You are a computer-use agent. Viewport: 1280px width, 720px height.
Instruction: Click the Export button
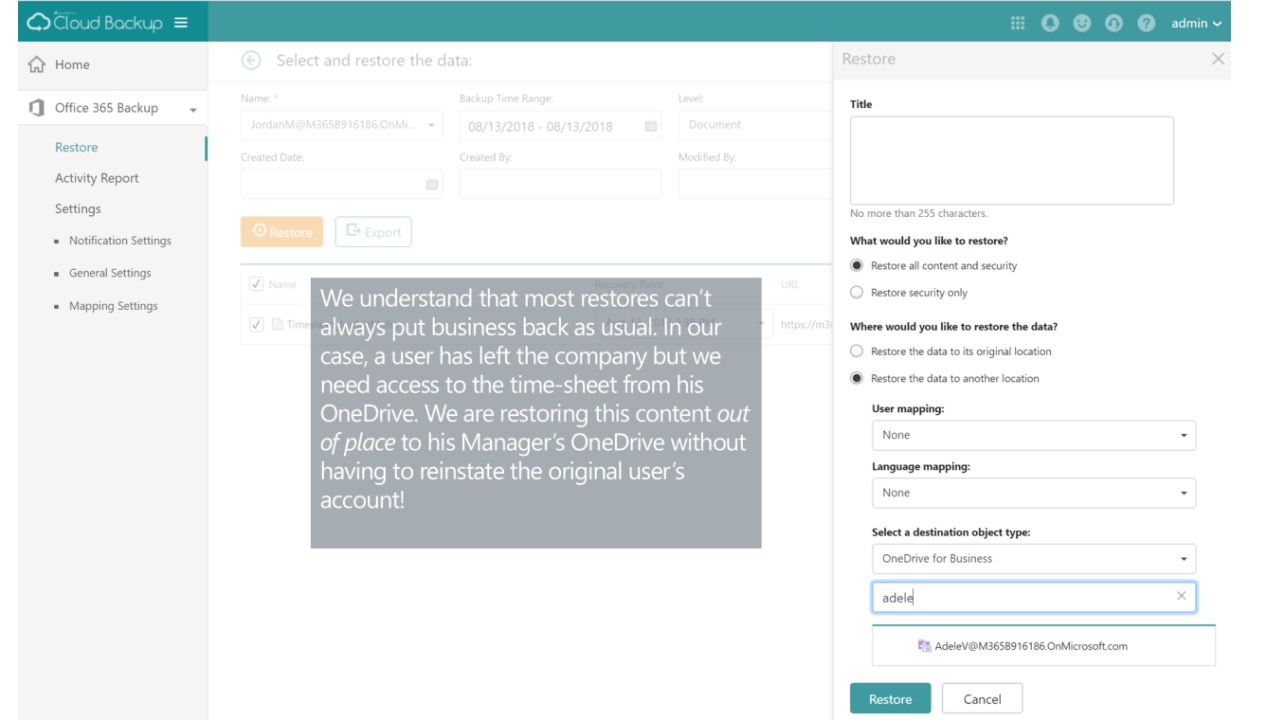click(373, 232)
